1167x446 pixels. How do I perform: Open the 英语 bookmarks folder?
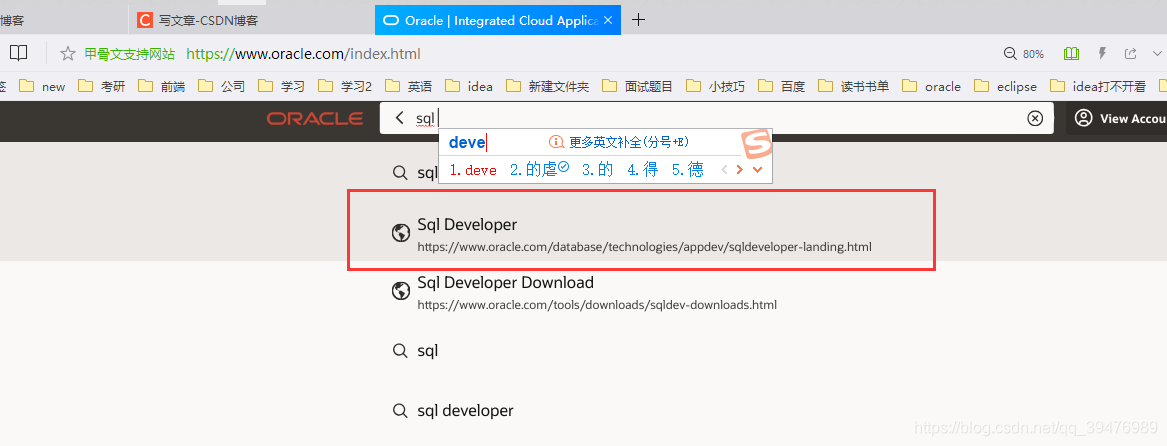pyautogui.click(x=409, y=86)
